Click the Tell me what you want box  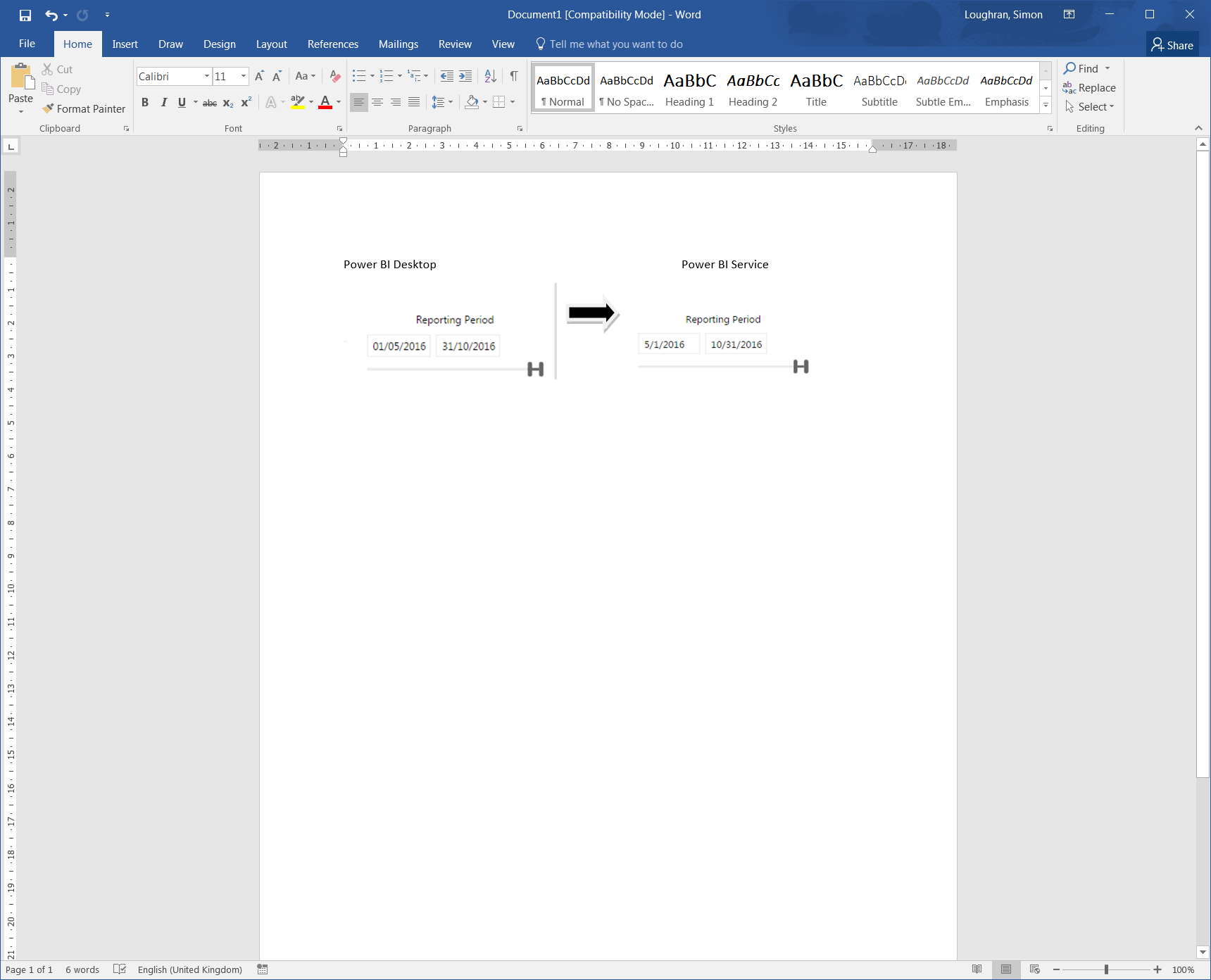609,44
